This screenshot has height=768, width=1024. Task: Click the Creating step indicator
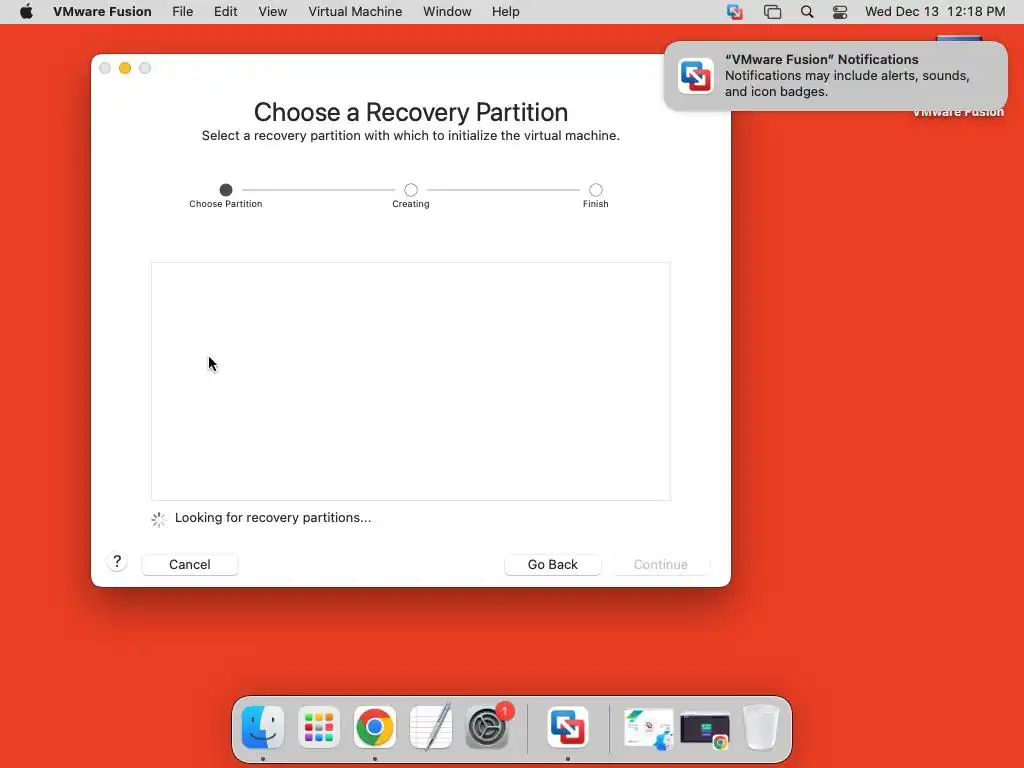click(411, 190)
